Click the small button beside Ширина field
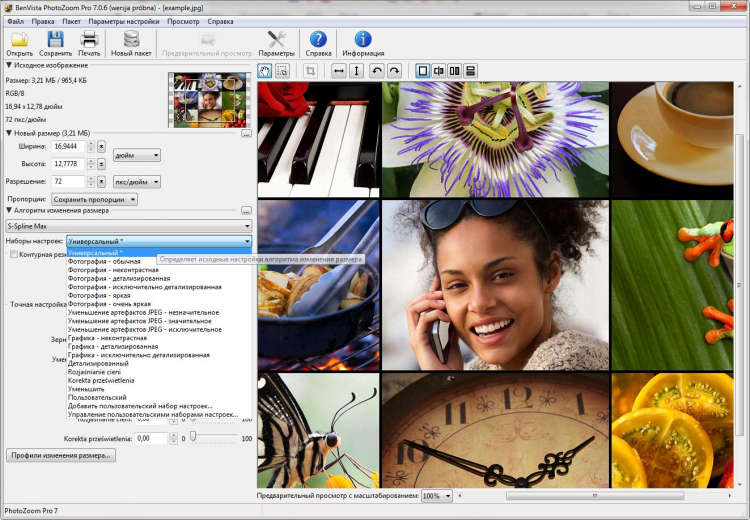The height and width of the screenshot is (520, 750). (x=101, y=146)
